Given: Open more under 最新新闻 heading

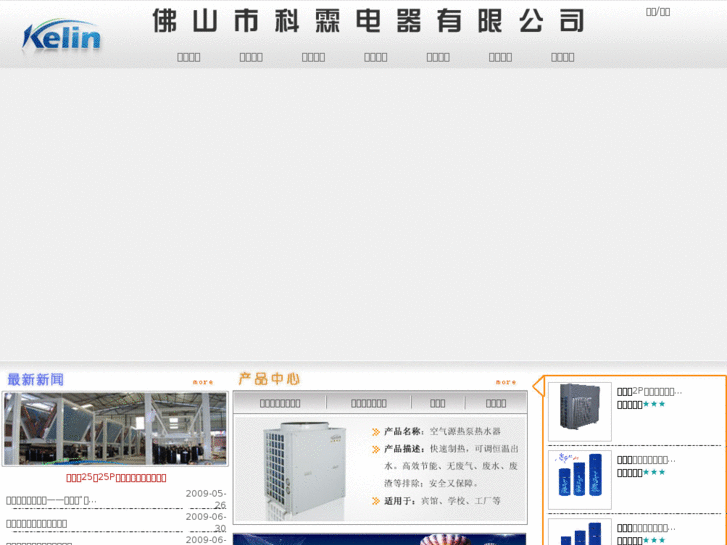Looking at the screenshot, I should [x=203, y=382].
